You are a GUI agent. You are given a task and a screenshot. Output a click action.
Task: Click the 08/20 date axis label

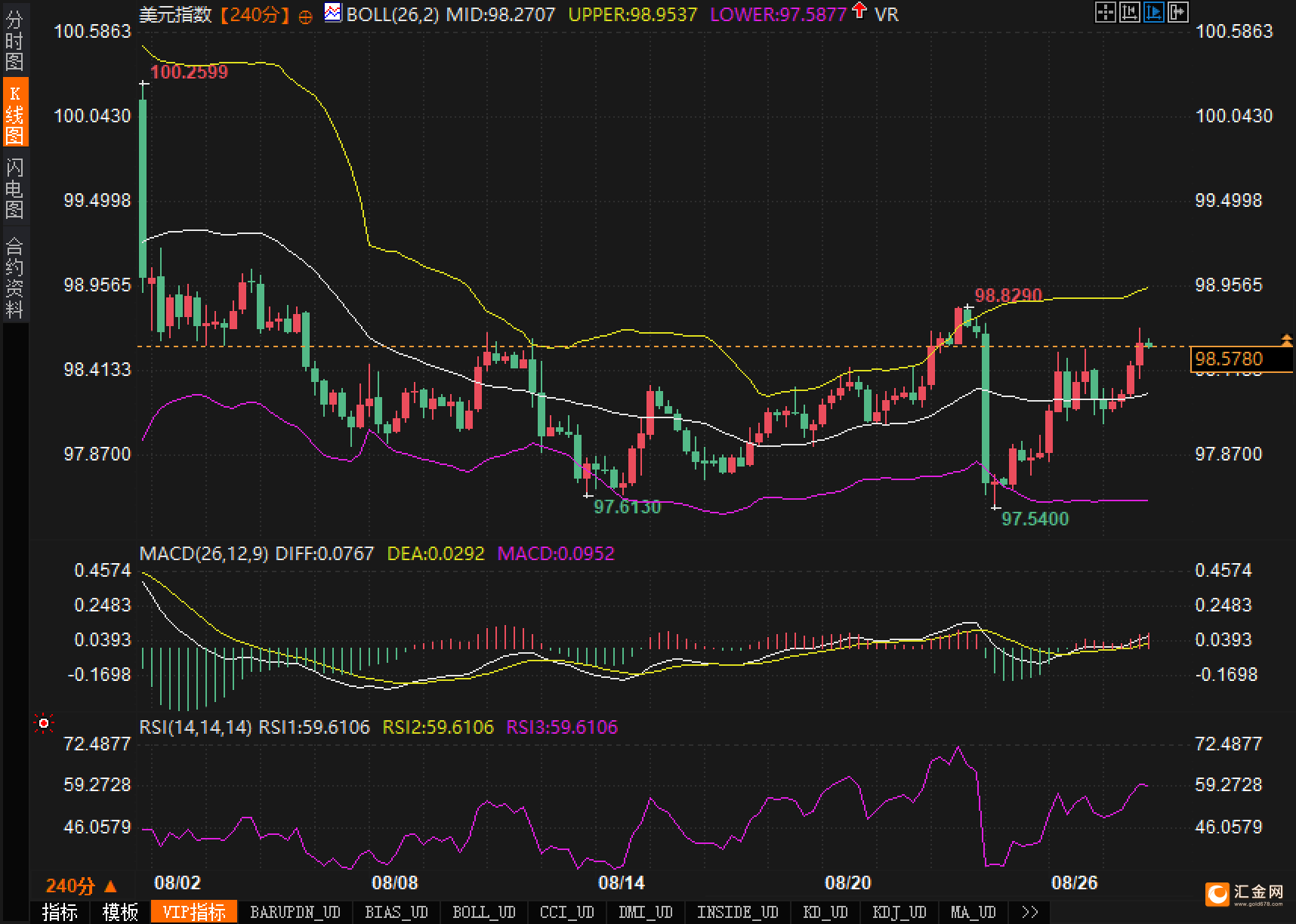pyautogui.click(x=847, y=882)
